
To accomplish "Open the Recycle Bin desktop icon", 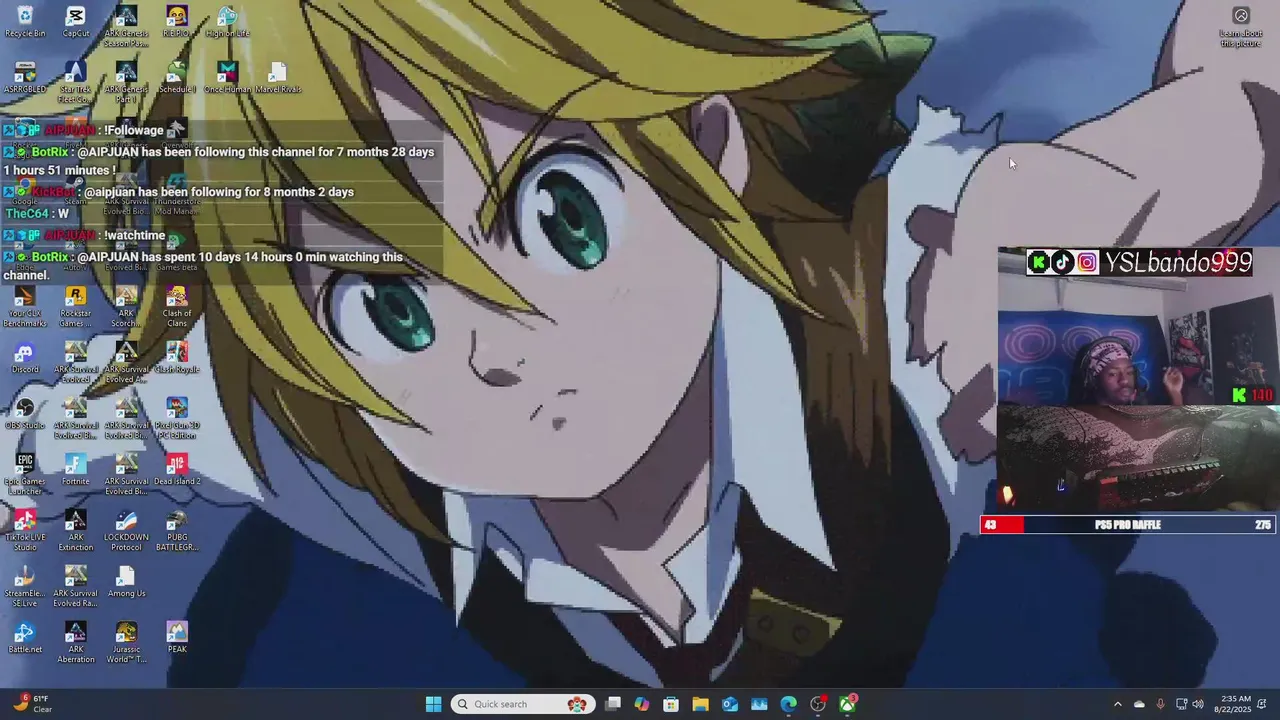I will pyautogui.click(x=25, y=21).
